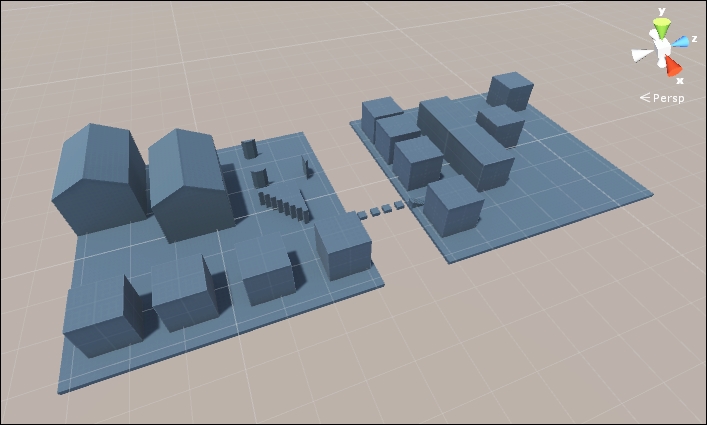The image size is (707, 425).
Task: Select the row of small domino pillars
Action: [x=285, y=208]
